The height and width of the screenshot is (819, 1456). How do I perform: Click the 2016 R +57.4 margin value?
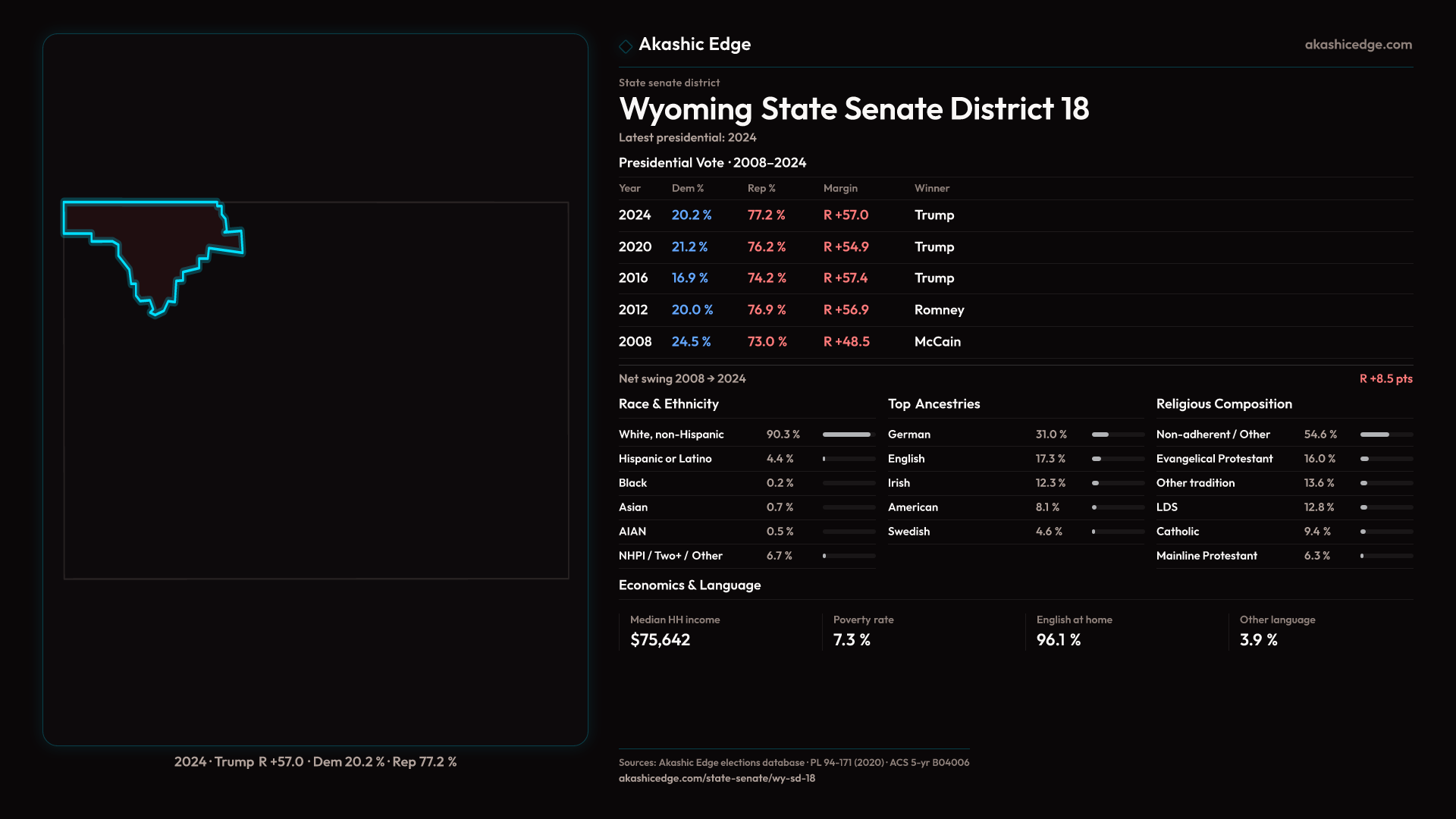click(845, 278)
